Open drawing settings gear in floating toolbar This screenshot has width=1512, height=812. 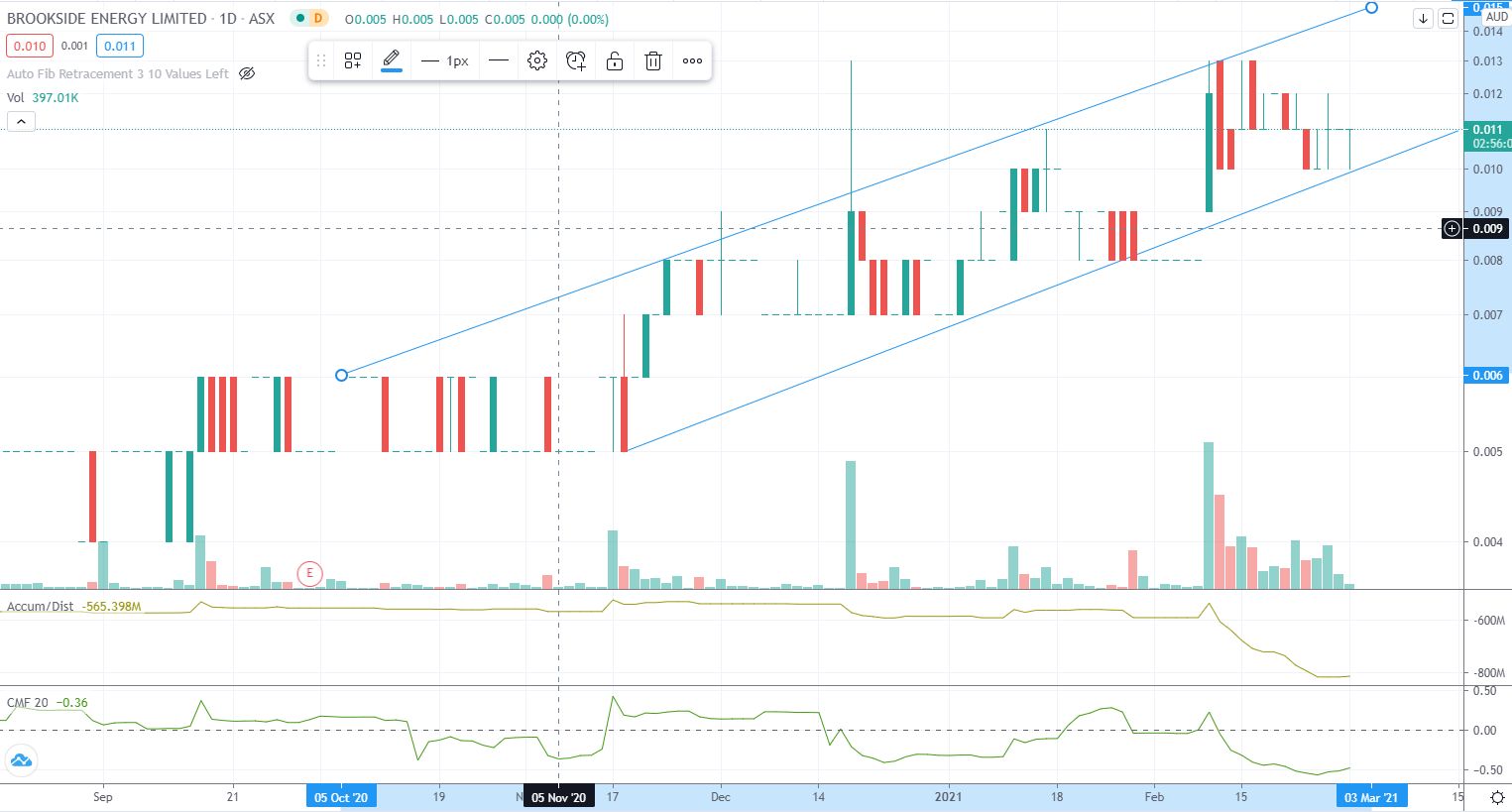point(537,61)
